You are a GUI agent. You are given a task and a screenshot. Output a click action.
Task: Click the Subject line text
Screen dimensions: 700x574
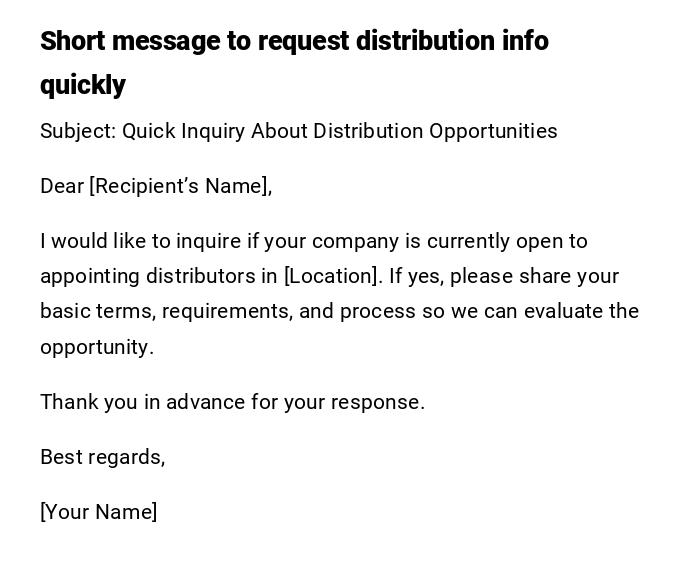[x=298, y=131]
